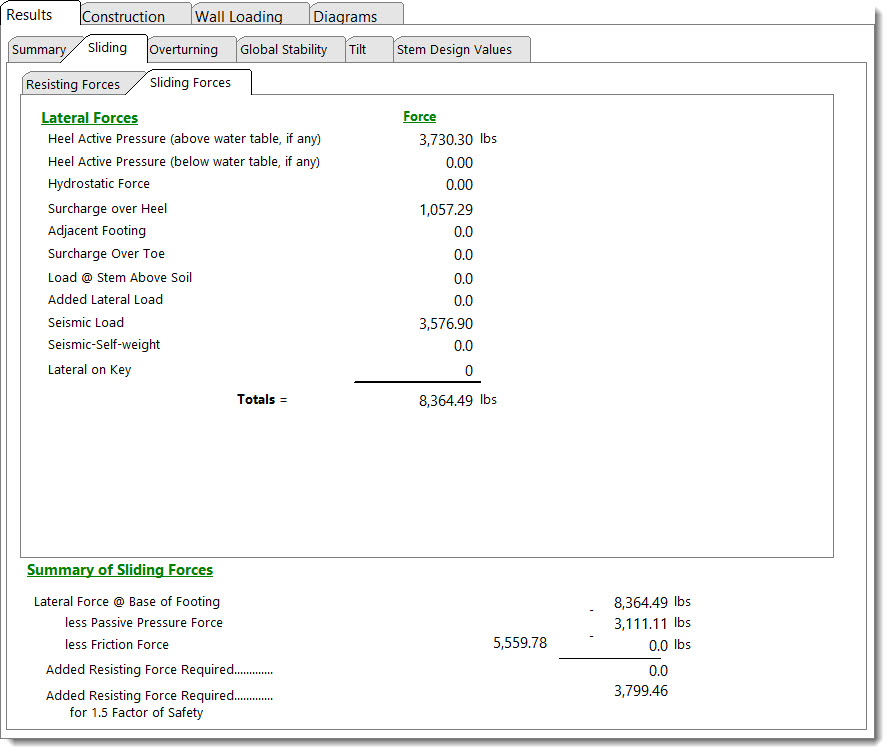Click the friction force value 5,559.78
This screenshot has height=754, width=890.
point(520,644)
